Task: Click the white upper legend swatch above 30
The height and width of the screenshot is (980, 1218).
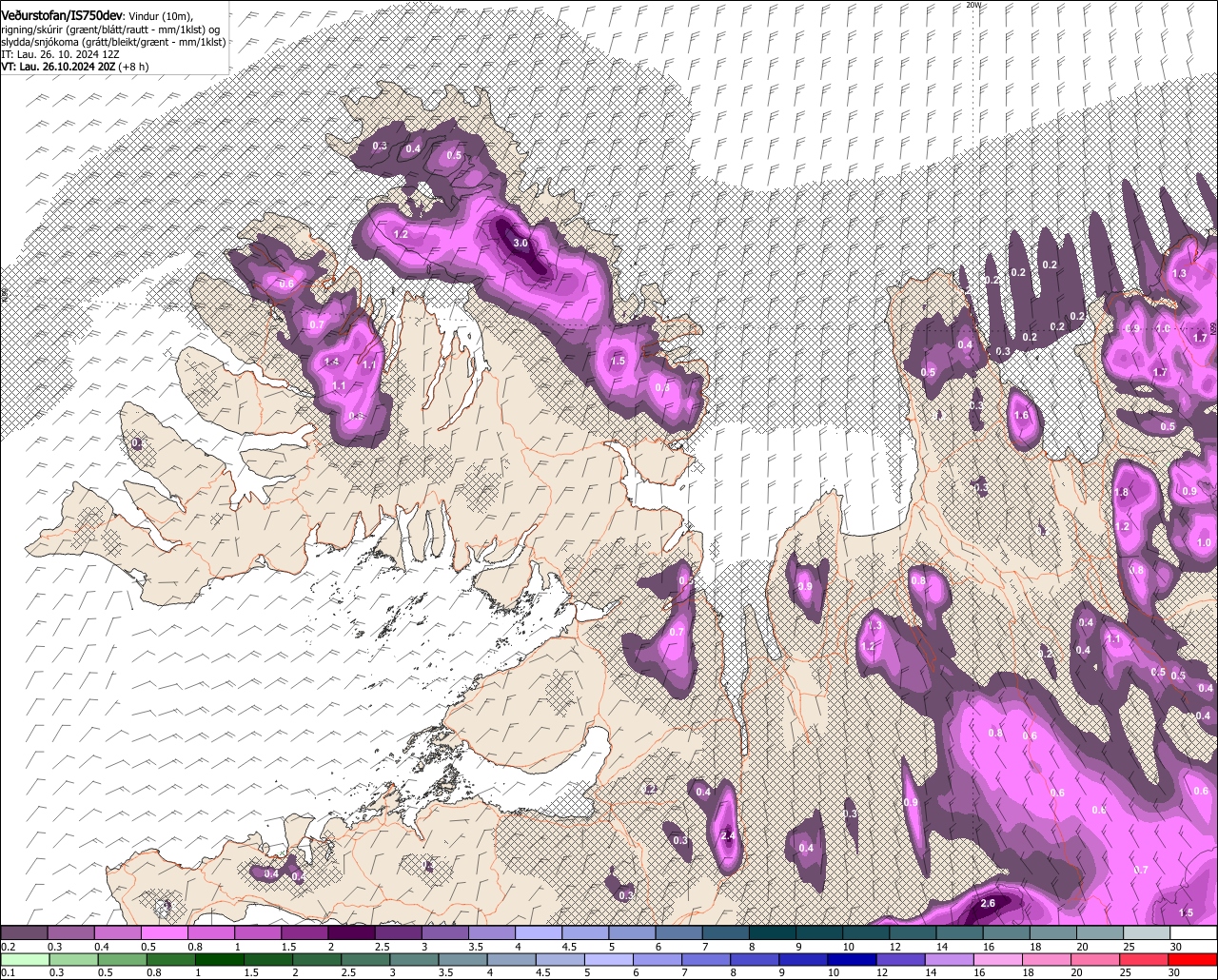Action: point(1193,933)
